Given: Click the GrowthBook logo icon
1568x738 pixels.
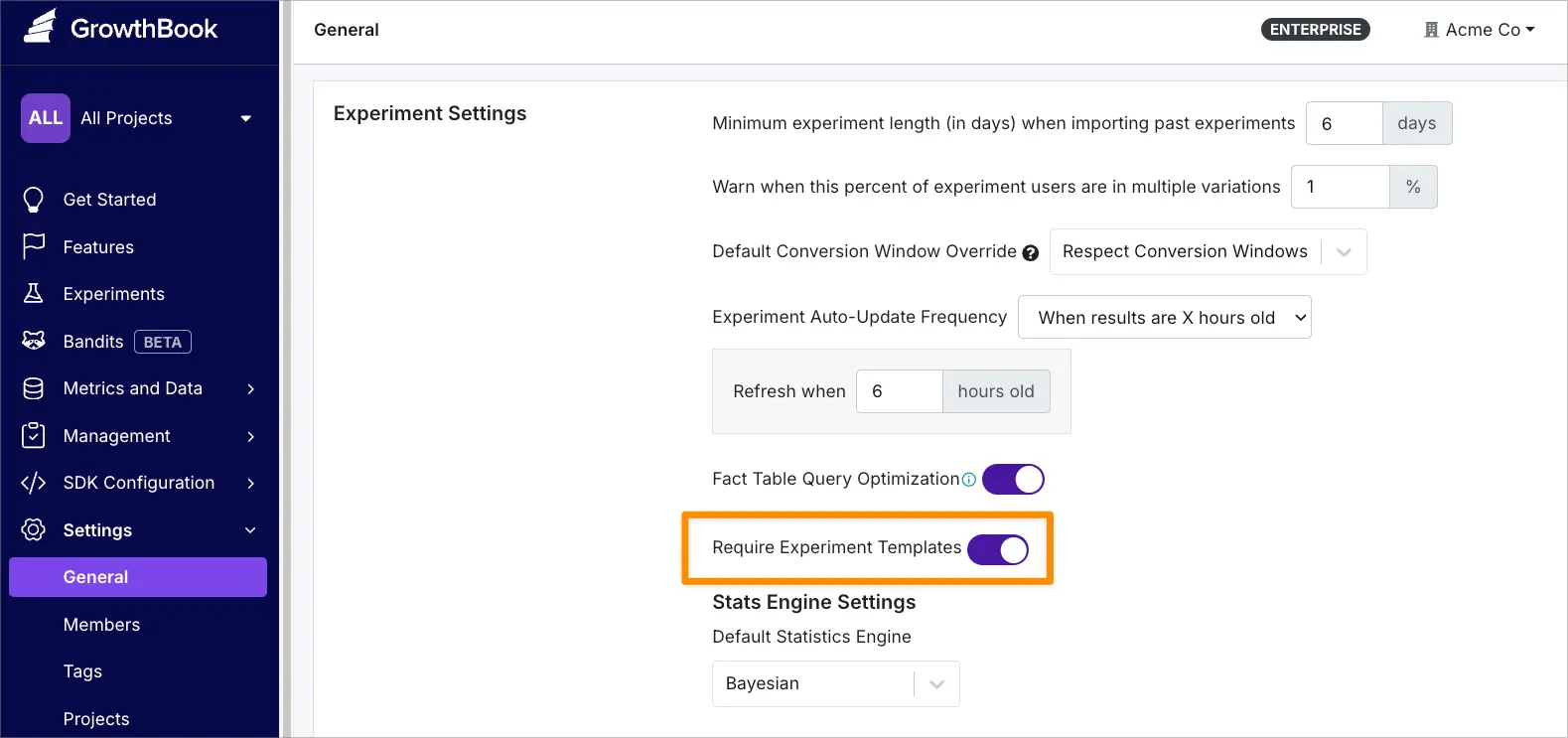Looking at the screenshot, I should point(40,27).
